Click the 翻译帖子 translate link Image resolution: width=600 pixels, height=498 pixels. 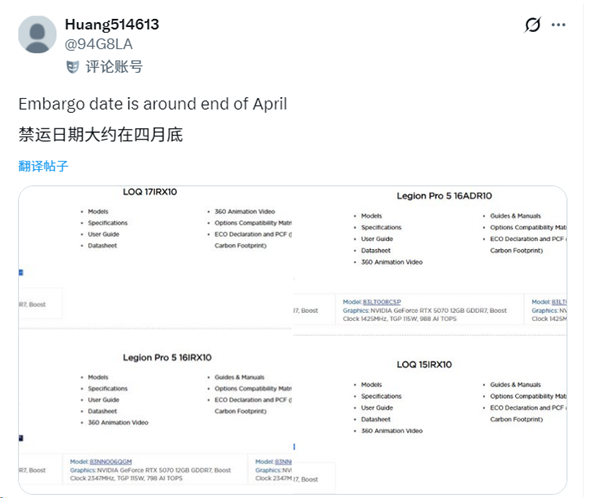point(43,166)
